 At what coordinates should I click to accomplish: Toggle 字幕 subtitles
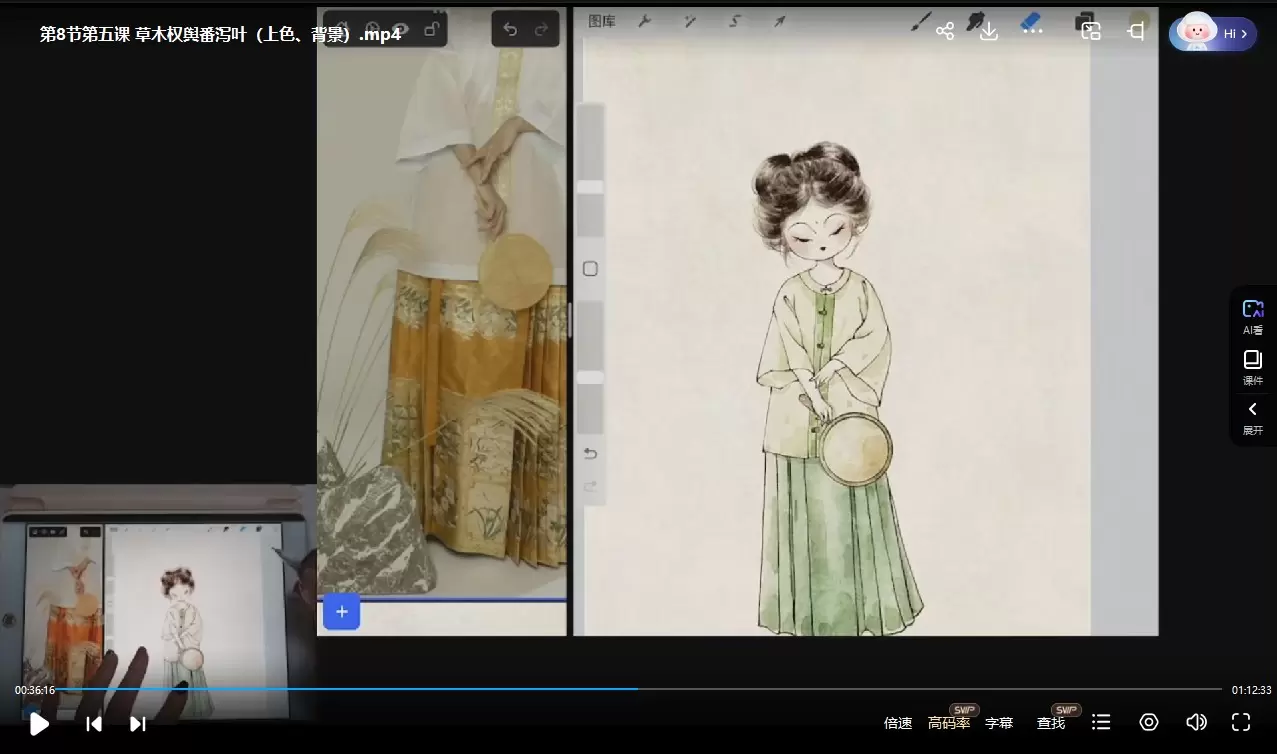coord(999,723)
